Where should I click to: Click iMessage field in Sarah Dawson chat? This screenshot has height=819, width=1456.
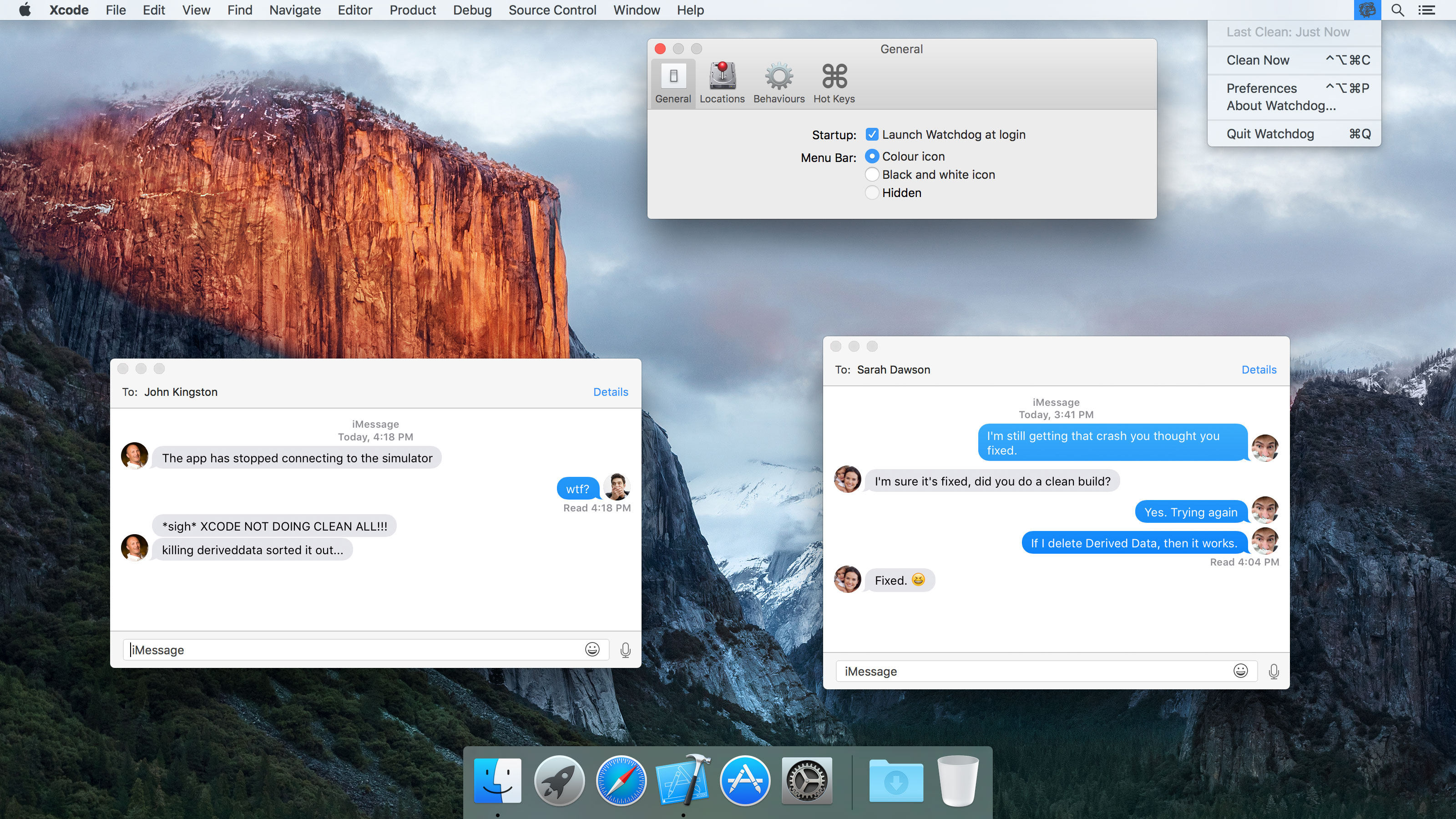click(x=1046, y=671)
